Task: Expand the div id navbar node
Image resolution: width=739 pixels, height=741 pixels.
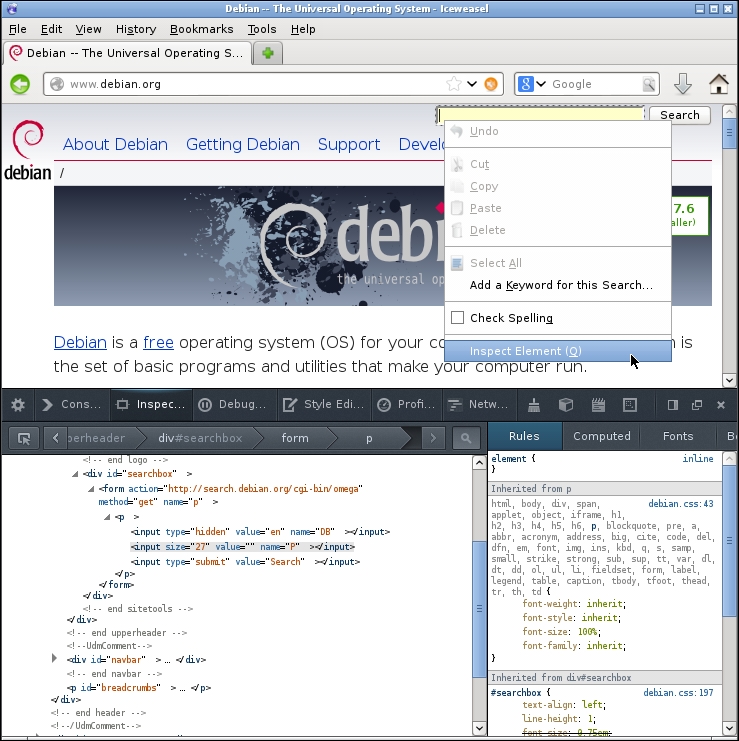Action: tap(54, 658)
